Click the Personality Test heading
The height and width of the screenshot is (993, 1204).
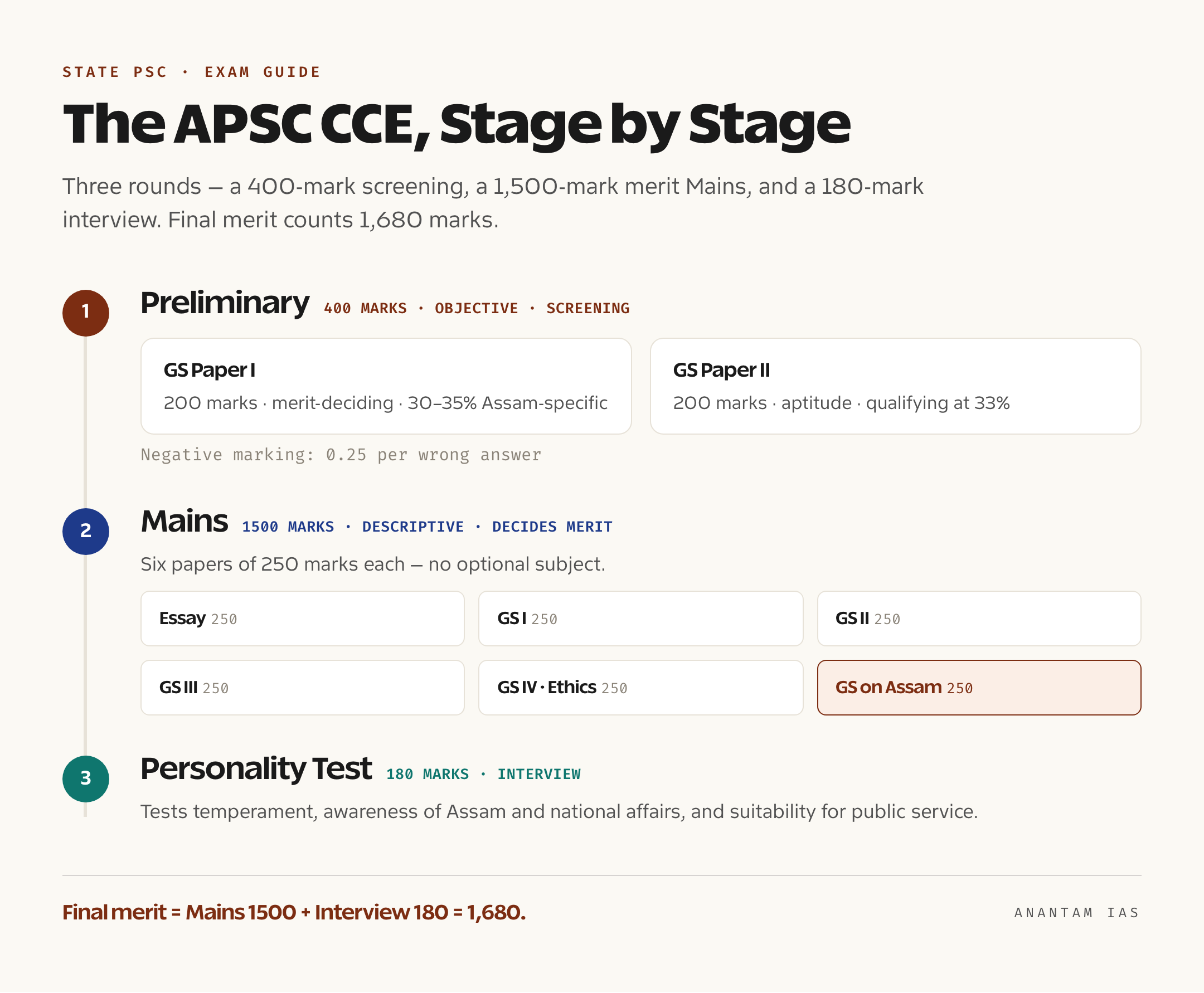(x=256, y=770)
